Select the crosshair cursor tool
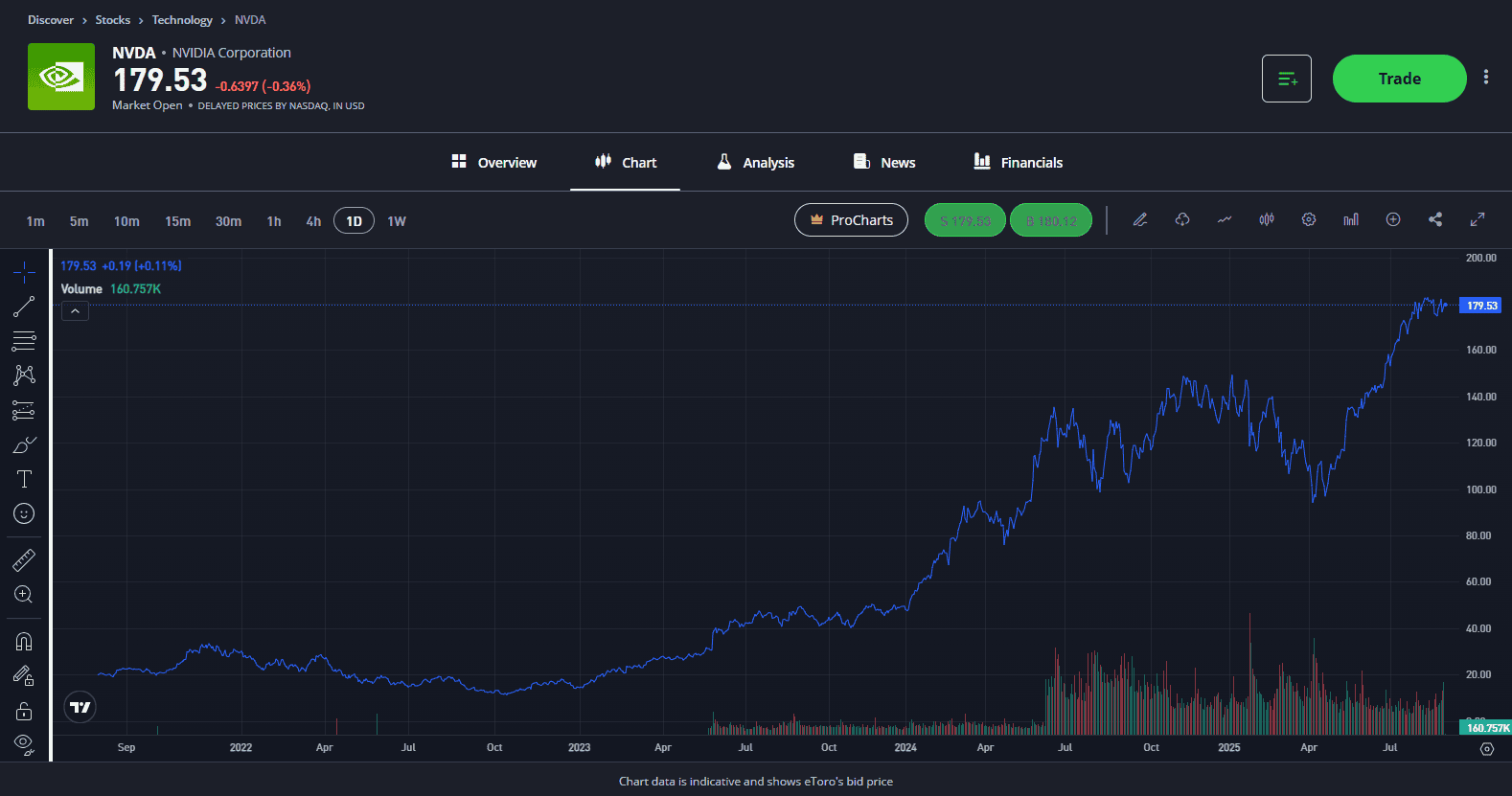Screen dimensions: 1512x796 click(x=24, y=272)
